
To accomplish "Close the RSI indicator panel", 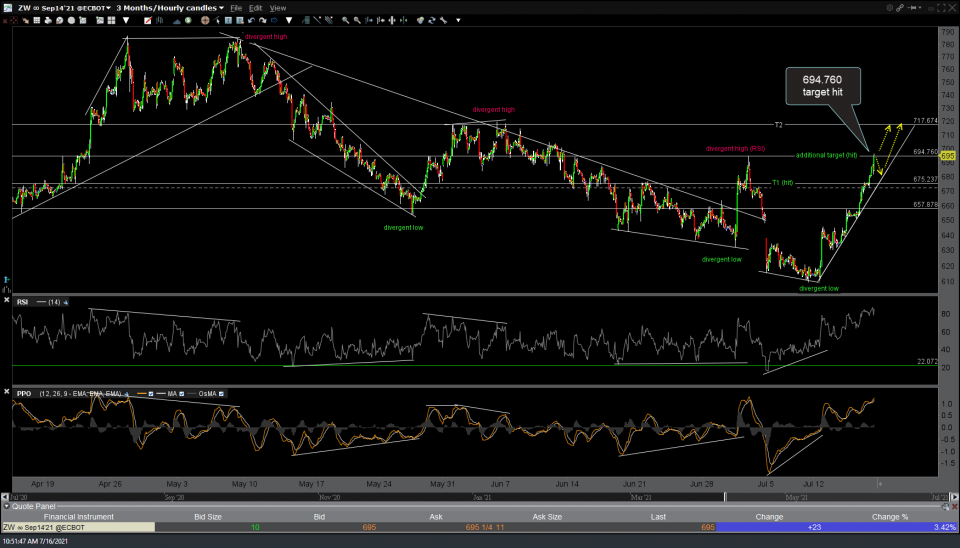I will coord(8,301).
